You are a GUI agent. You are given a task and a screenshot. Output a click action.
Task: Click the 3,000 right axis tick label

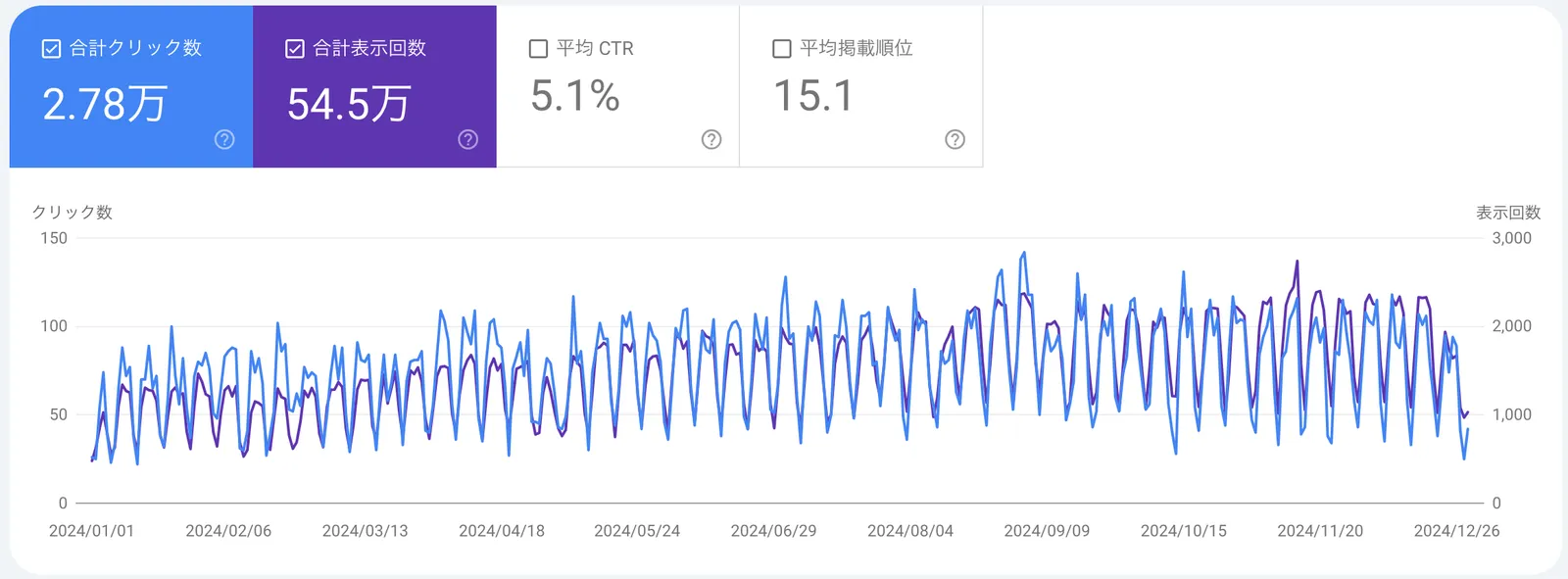(x=1511, y=238)
